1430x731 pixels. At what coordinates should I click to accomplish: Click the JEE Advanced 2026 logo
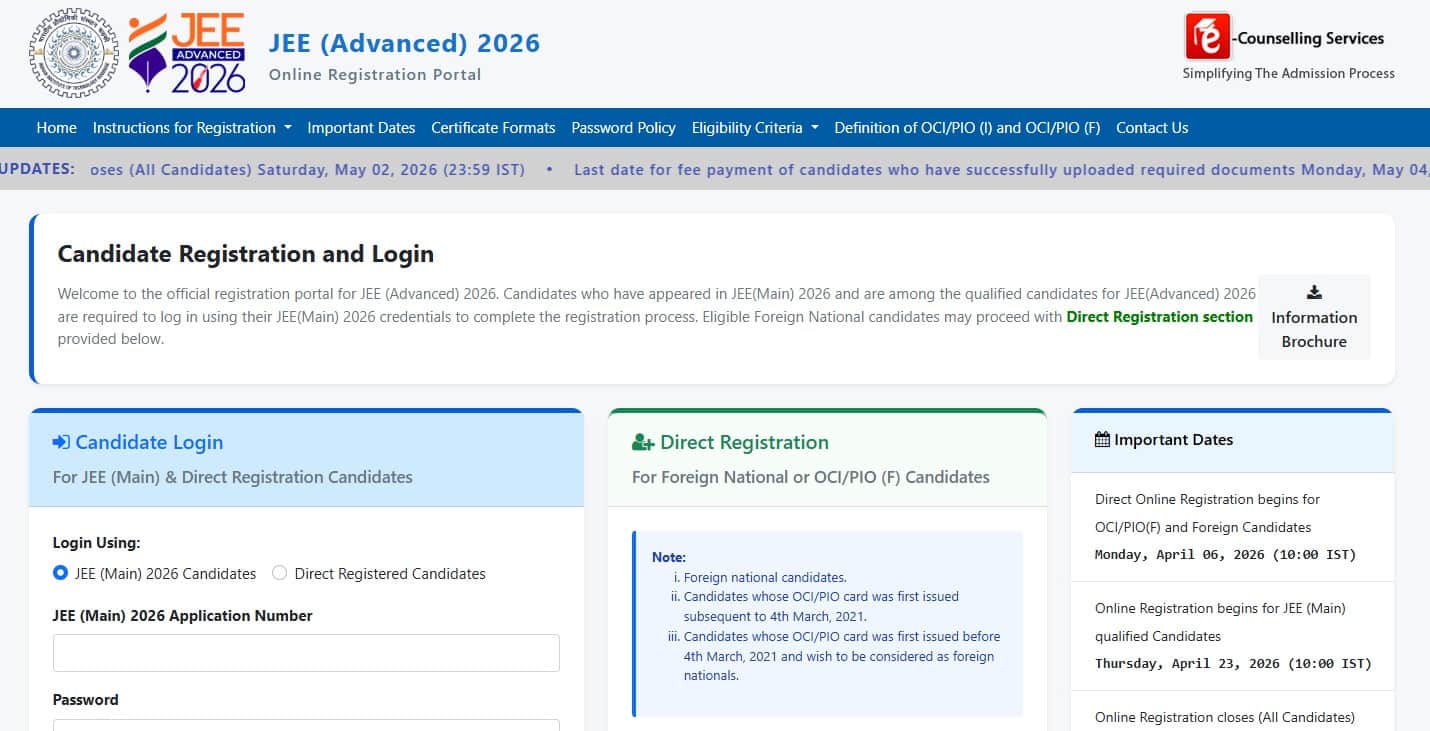click(x=188, y=50)
